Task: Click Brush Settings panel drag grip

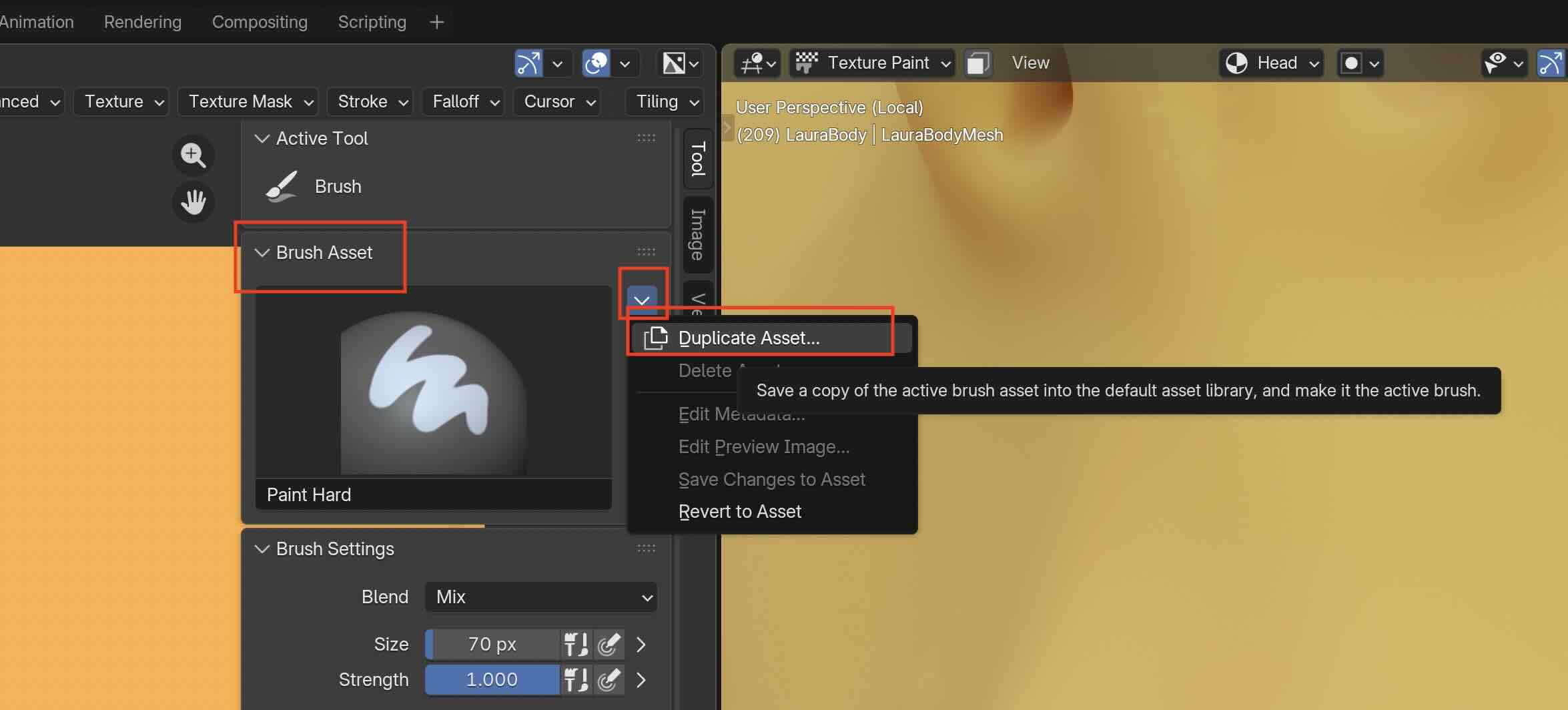Action: 646,549
